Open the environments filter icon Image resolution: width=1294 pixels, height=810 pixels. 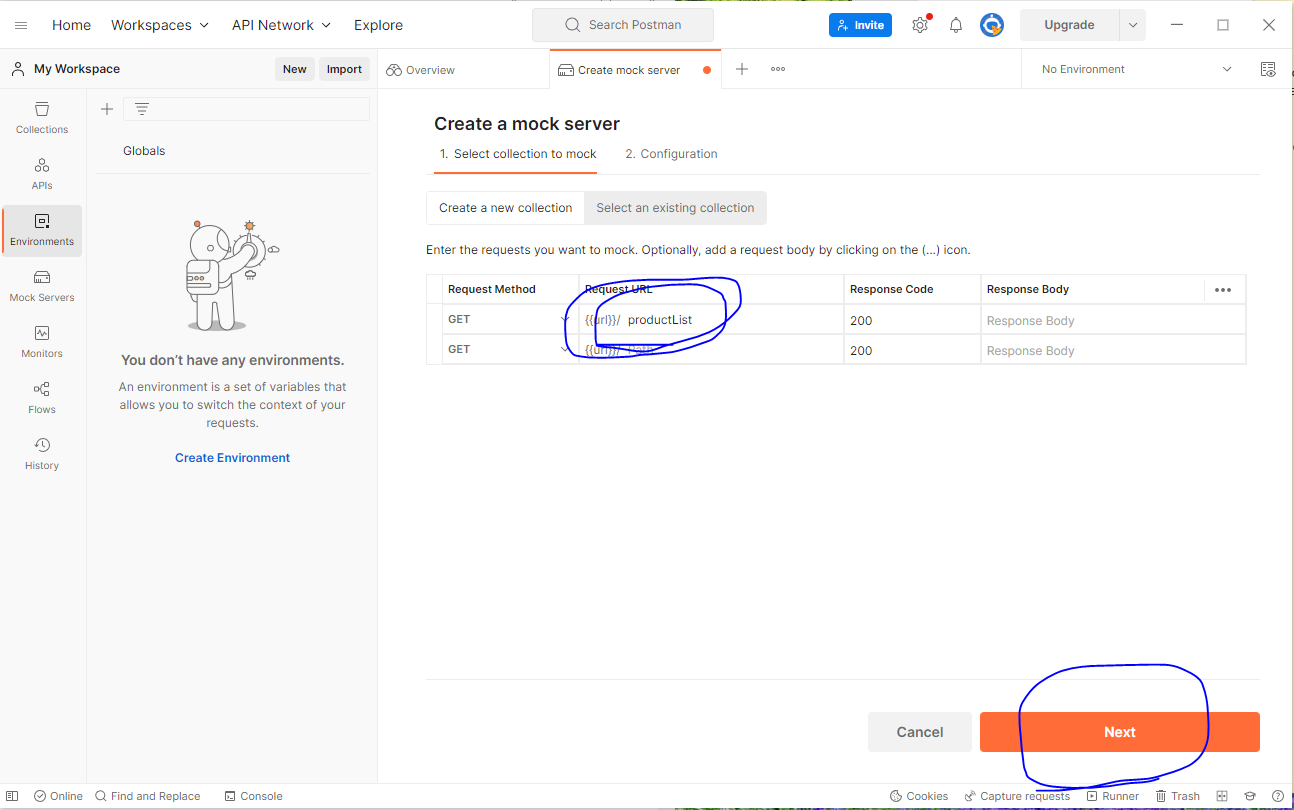pos(142,109)
